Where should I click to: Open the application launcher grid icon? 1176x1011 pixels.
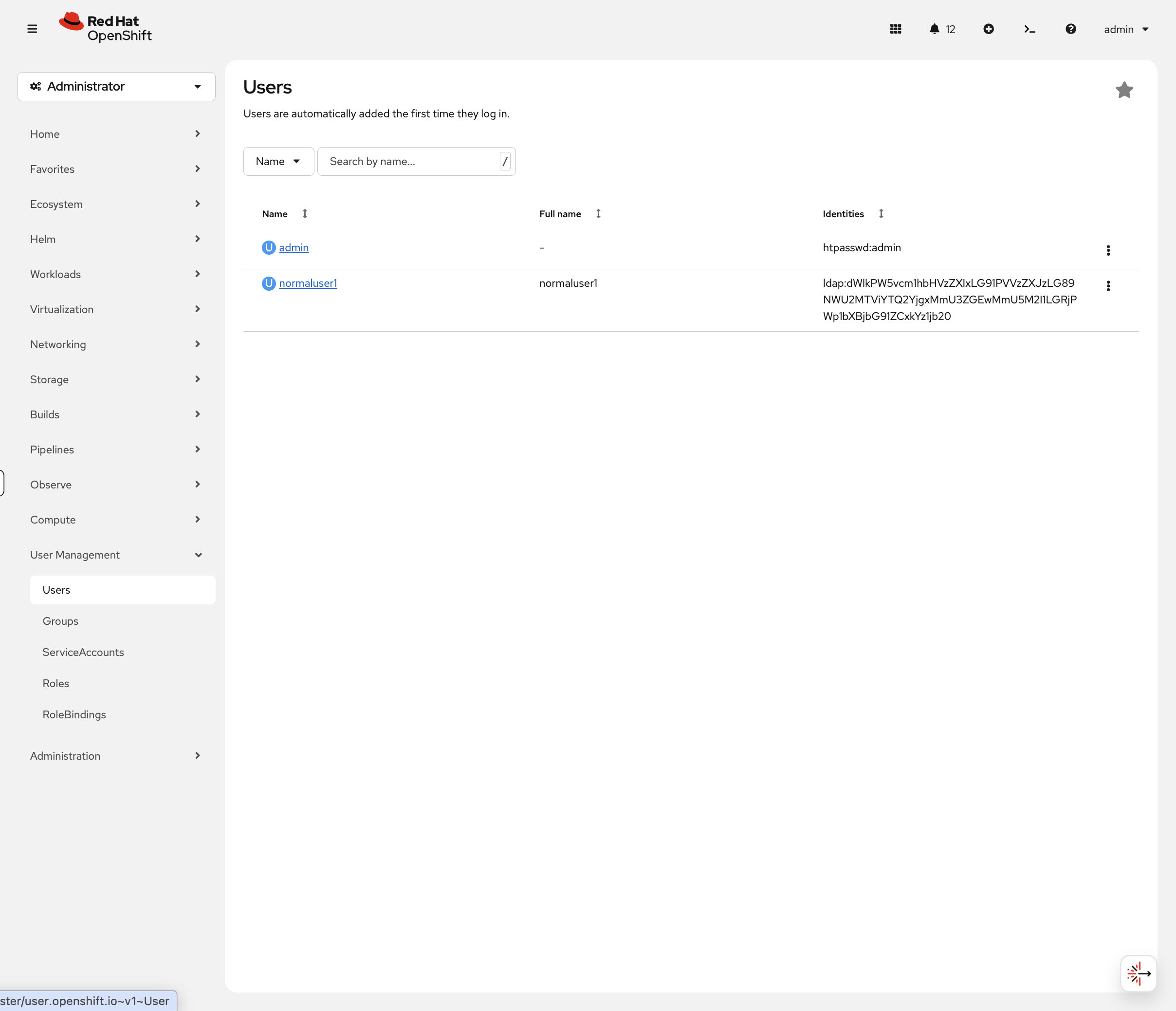[x=896, y=29]
